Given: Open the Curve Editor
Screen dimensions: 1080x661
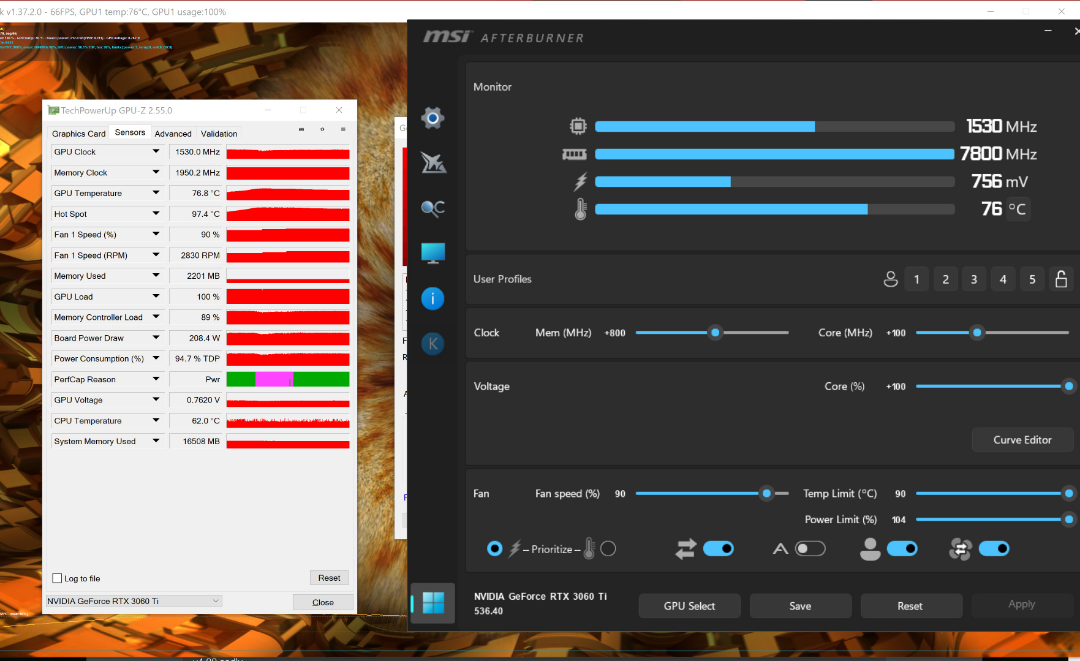Looking at the screenshot, I should tap(1022, 439).
